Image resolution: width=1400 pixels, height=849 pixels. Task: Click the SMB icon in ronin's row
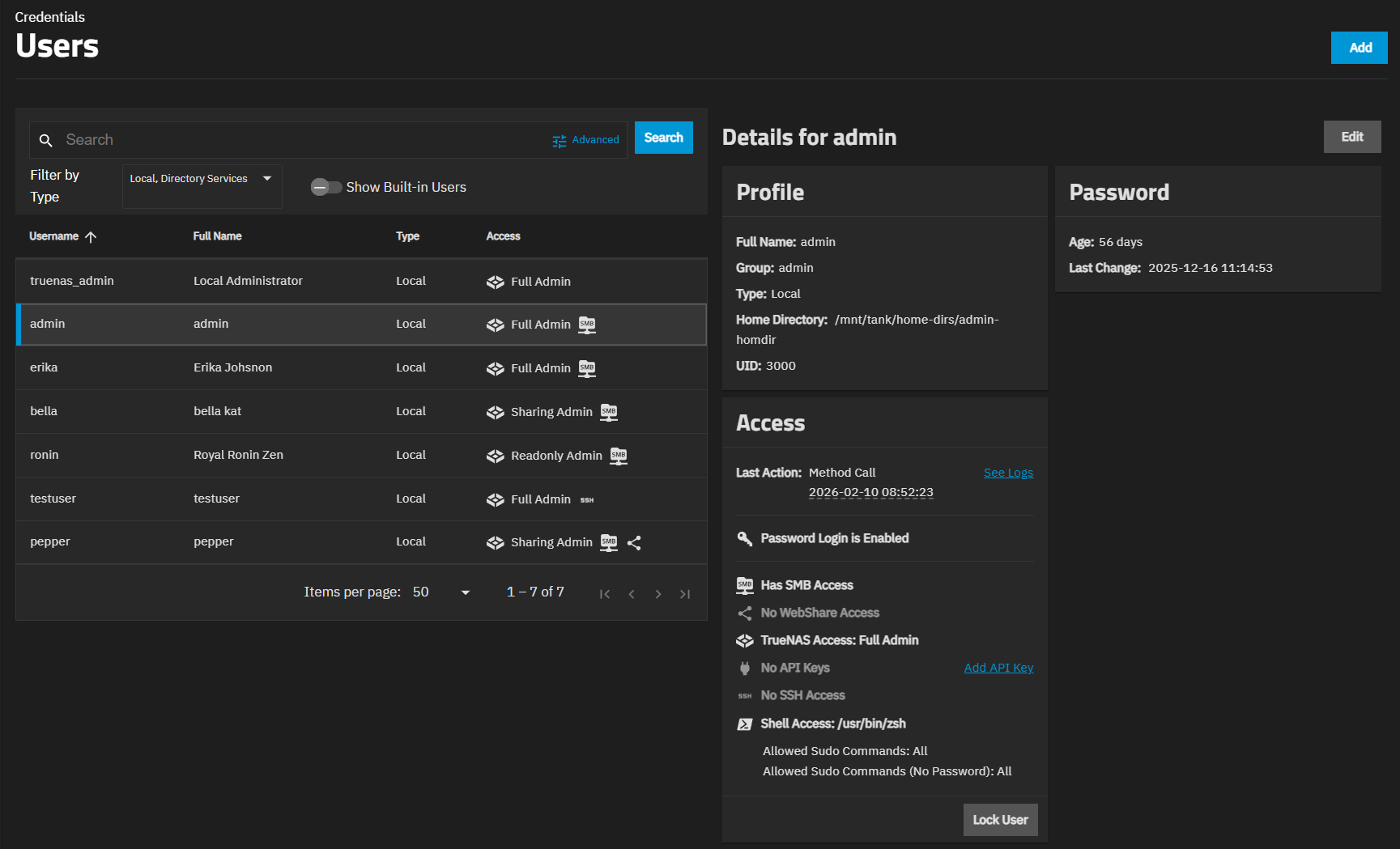coord(619,456)
